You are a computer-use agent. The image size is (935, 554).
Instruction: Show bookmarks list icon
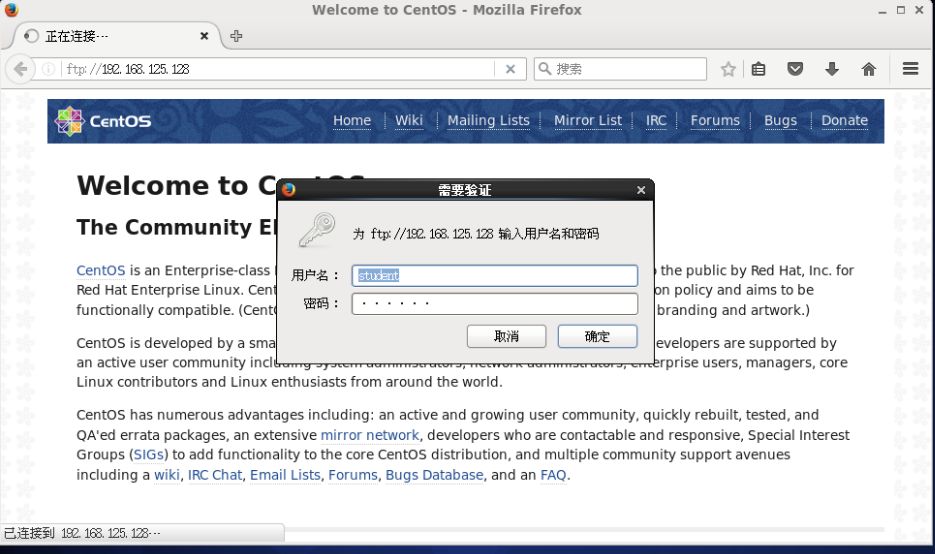pyautogui.click(x=758, y=69)
